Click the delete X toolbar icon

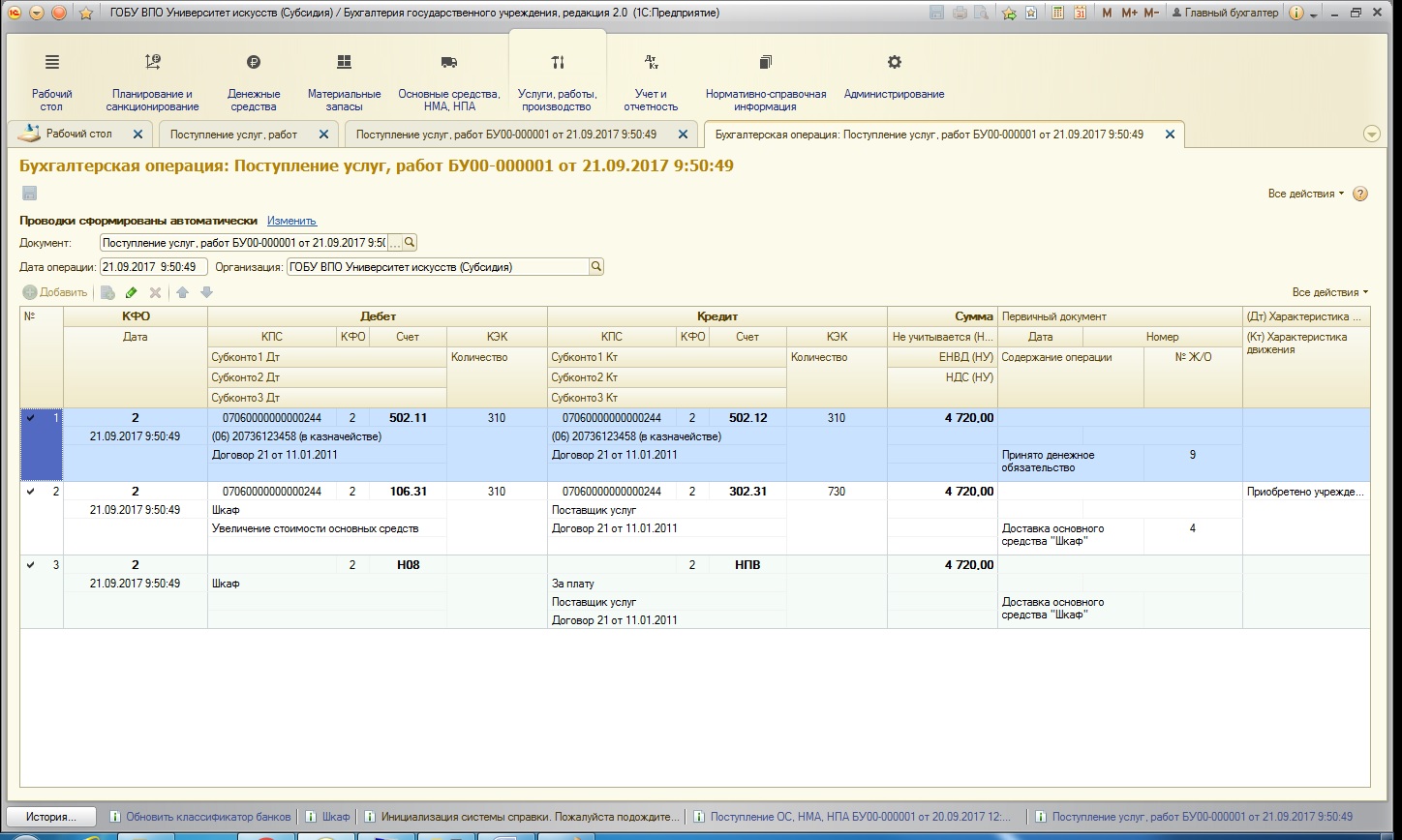pos(155,292)
